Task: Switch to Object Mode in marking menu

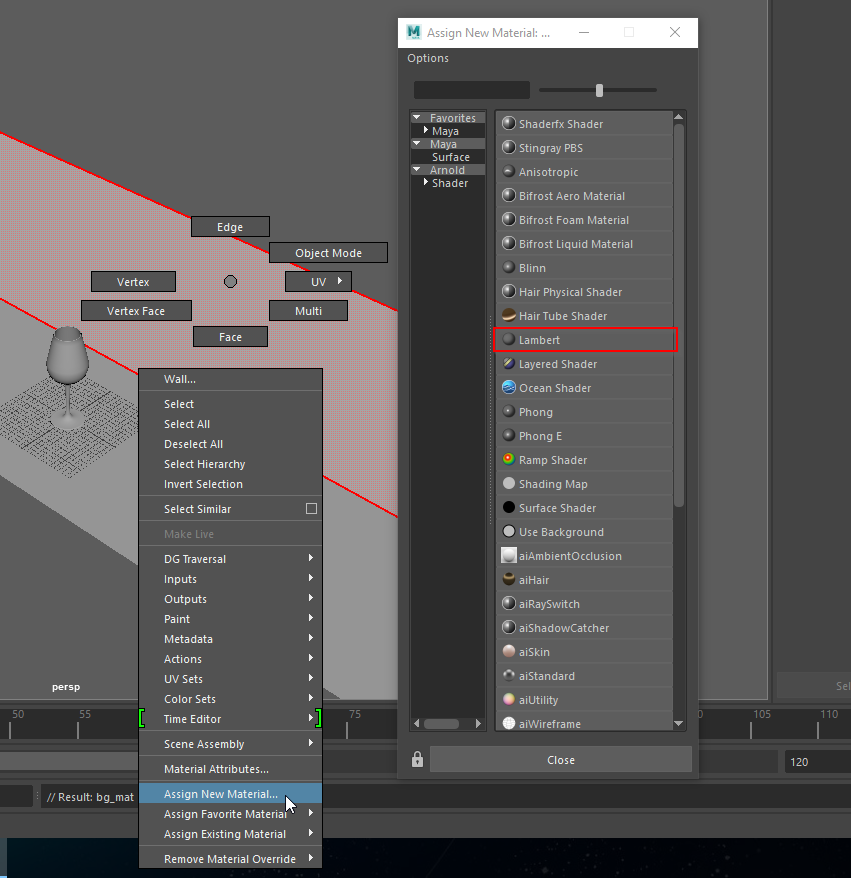Action: [x=328, y=253]
